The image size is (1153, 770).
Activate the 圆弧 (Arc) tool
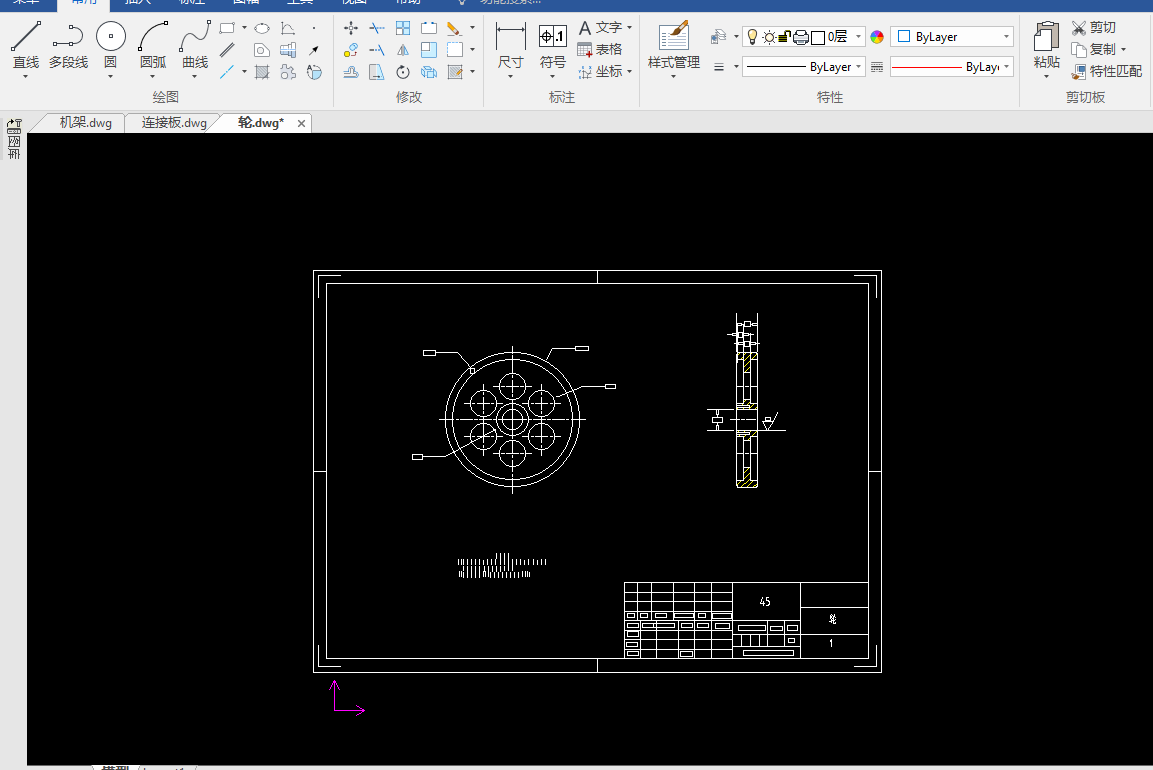153,38
